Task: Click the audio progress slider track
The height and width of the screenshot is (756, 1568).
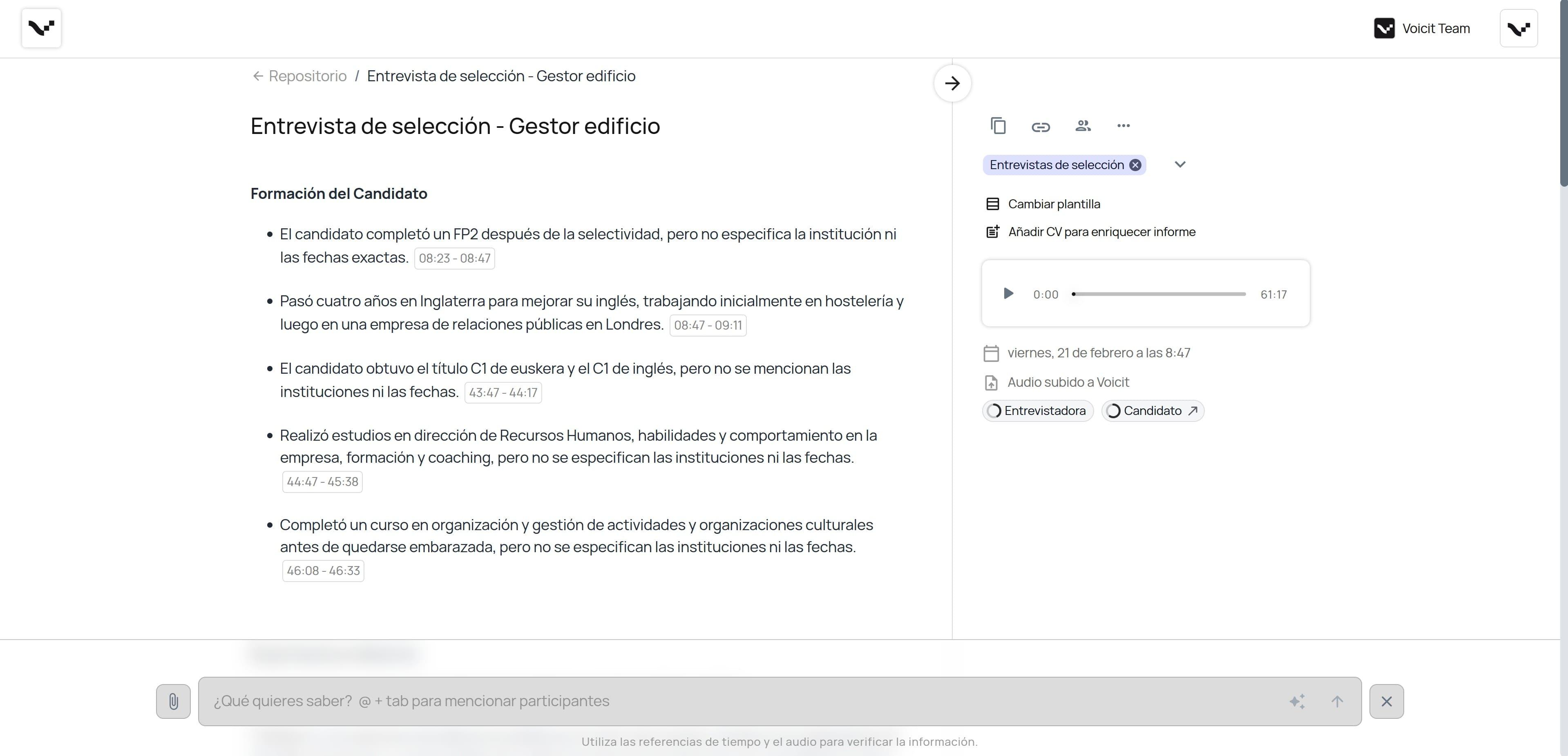Action: click(1159, 294)
